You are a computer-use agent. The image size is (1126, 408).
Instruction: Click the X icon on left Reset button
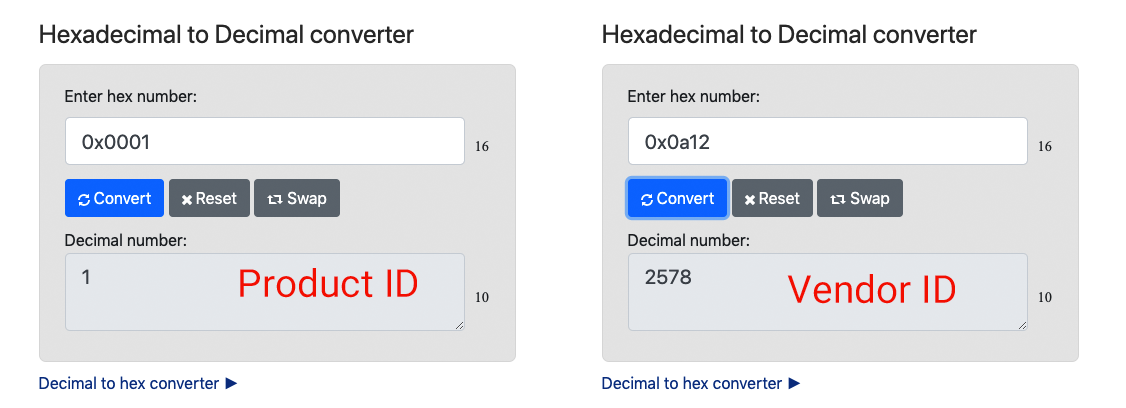point(187,200)
